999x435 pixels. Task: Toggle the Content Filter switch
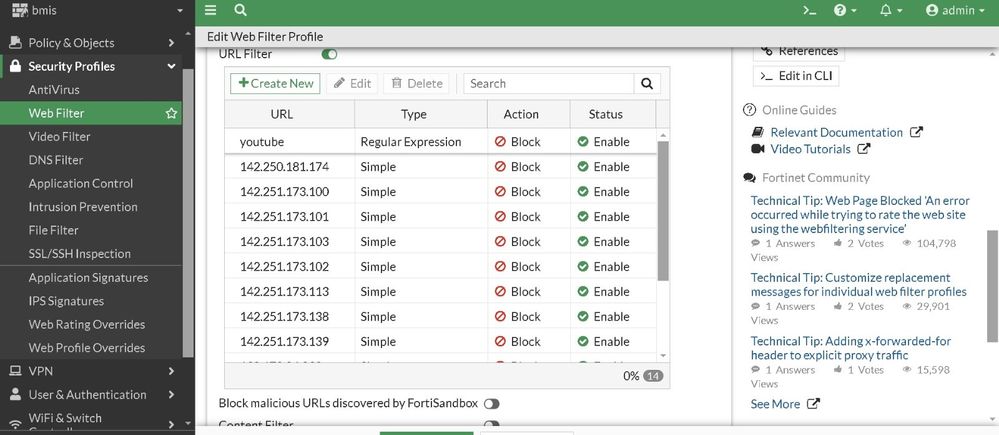pos(491,425)
